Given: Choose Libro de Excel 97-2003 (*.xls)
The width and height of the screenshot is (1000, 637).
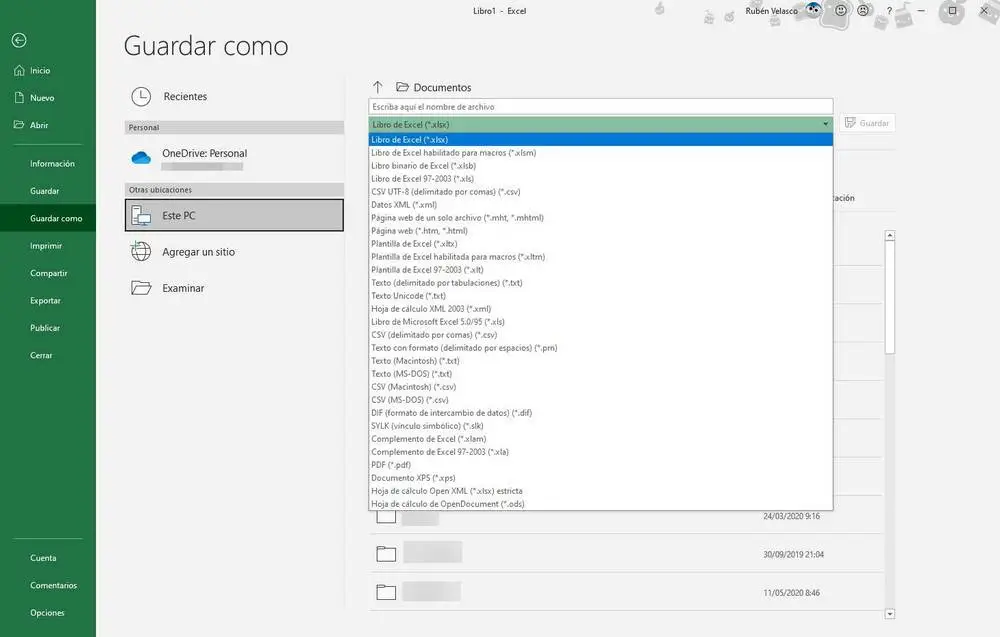Looking at the screenshot, I should click(601, 179).
